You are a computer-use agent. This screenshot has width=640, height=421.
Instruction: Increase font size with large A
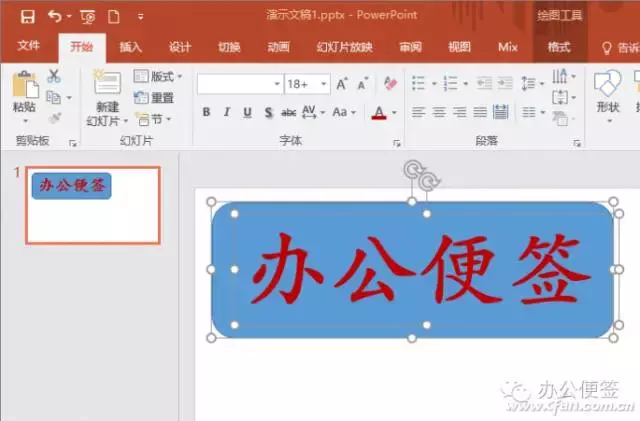(x=342, y=84)
